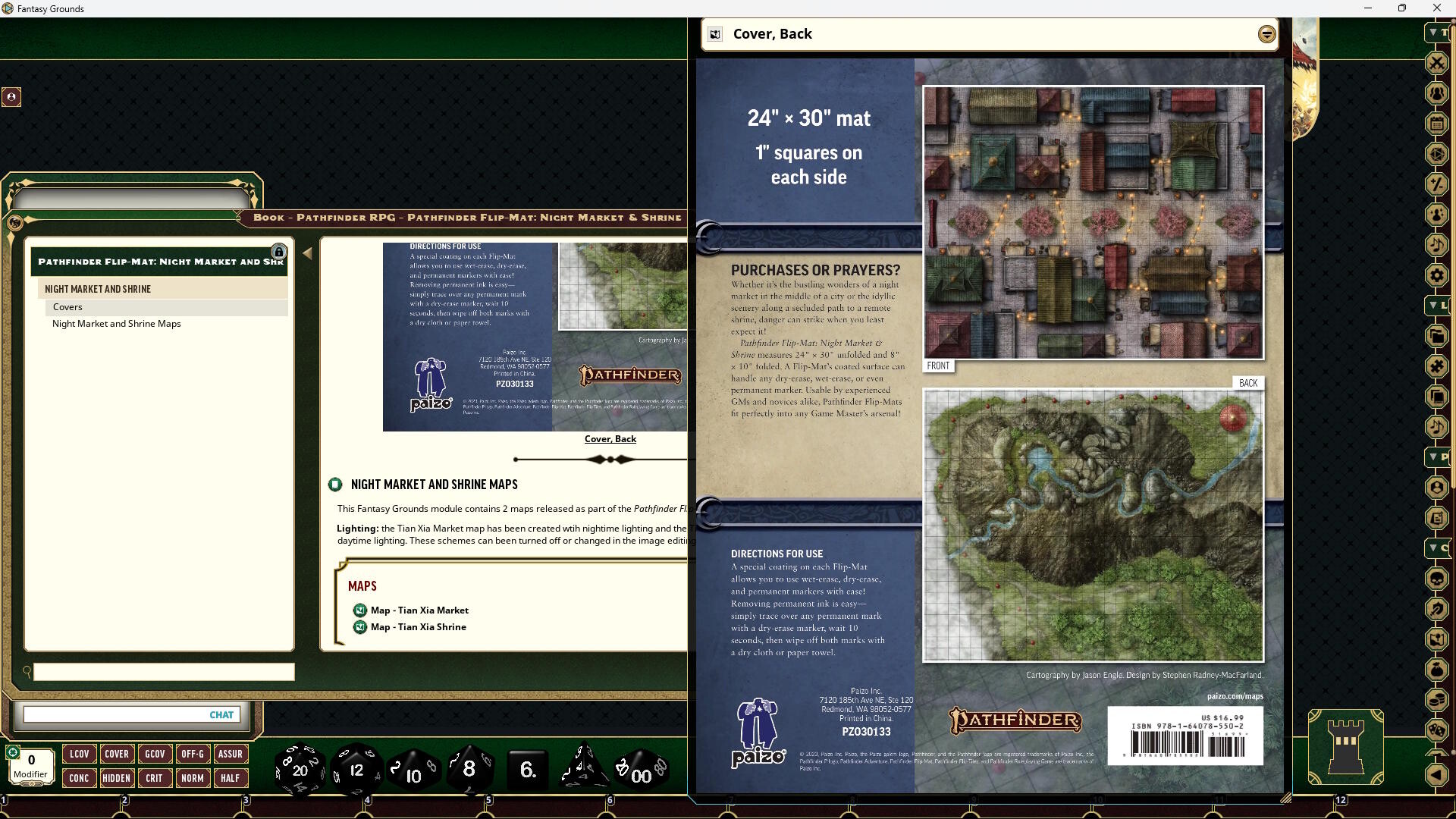Image resolution: width=1456 pixels, height=819 pixels.
Task: Toggle the LCOV modifier button
Action: point(79,754)
